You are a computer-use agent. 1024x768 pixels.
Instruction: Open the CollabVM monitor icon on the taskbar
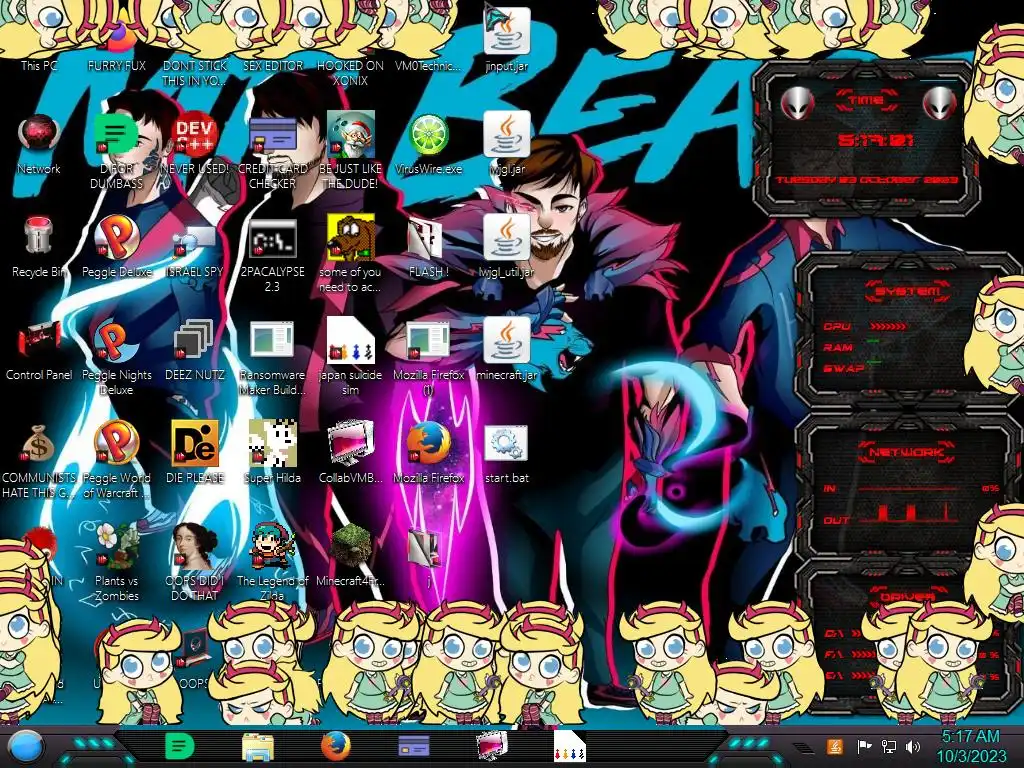(492, 746)
